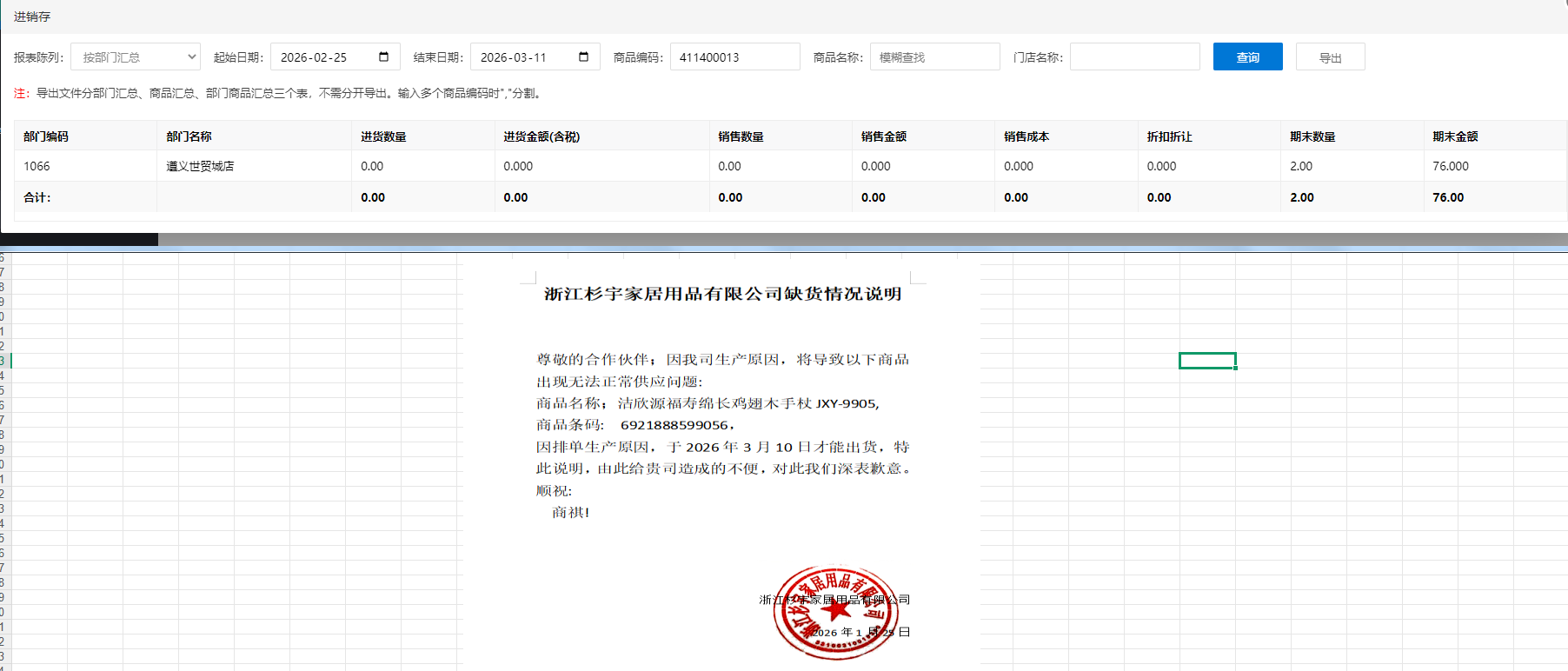The image size is (1568, 671).
Task: Click the 销售成本 column header
Action: pyautogui.click(x=1027, y=136)
